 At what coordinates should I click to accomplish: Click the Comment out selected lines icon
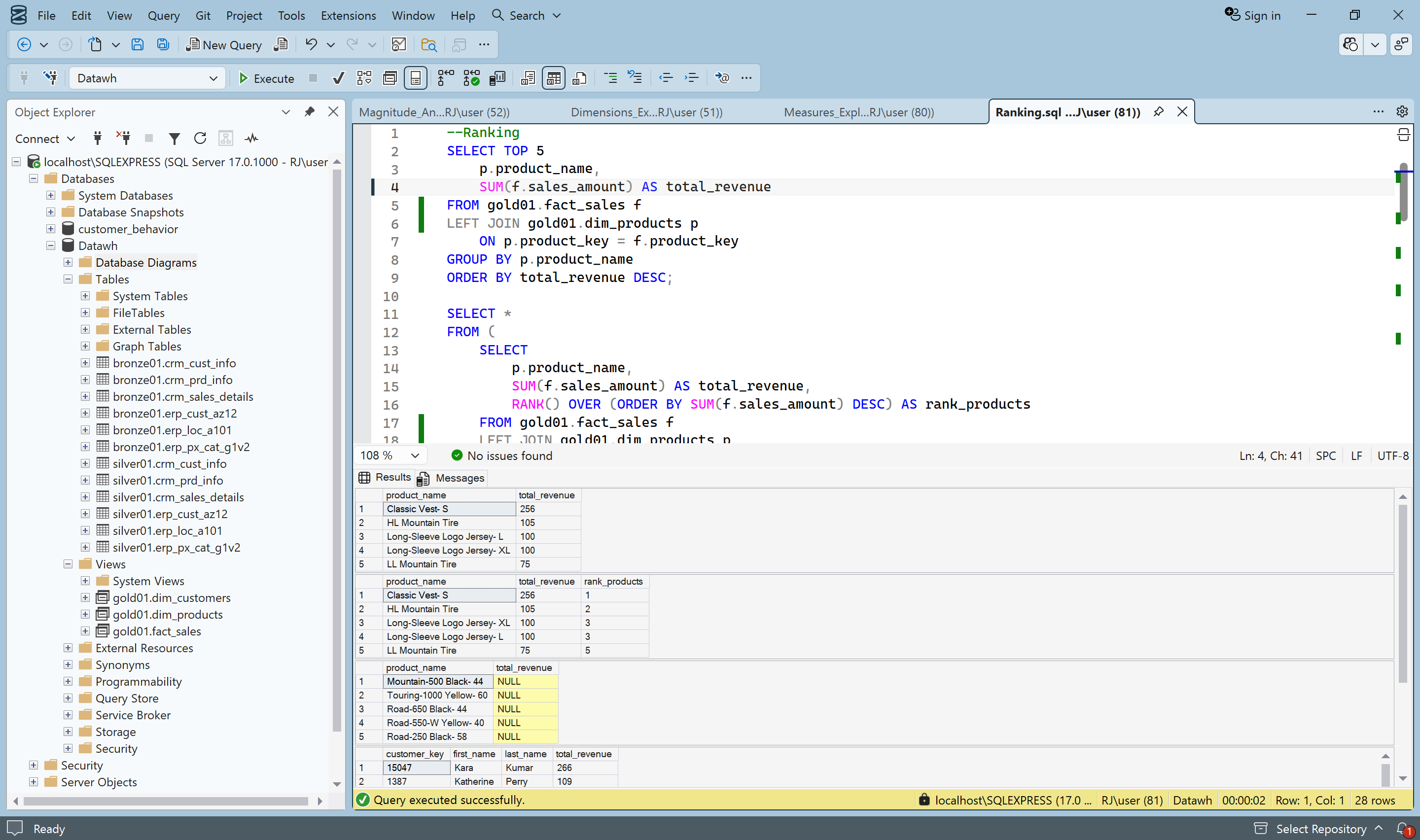click(610, 78)
